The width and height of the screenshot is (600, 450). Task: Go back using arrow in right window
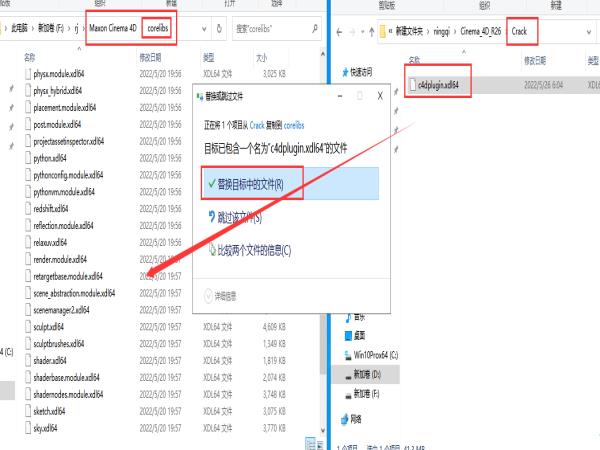click(339, 32)
